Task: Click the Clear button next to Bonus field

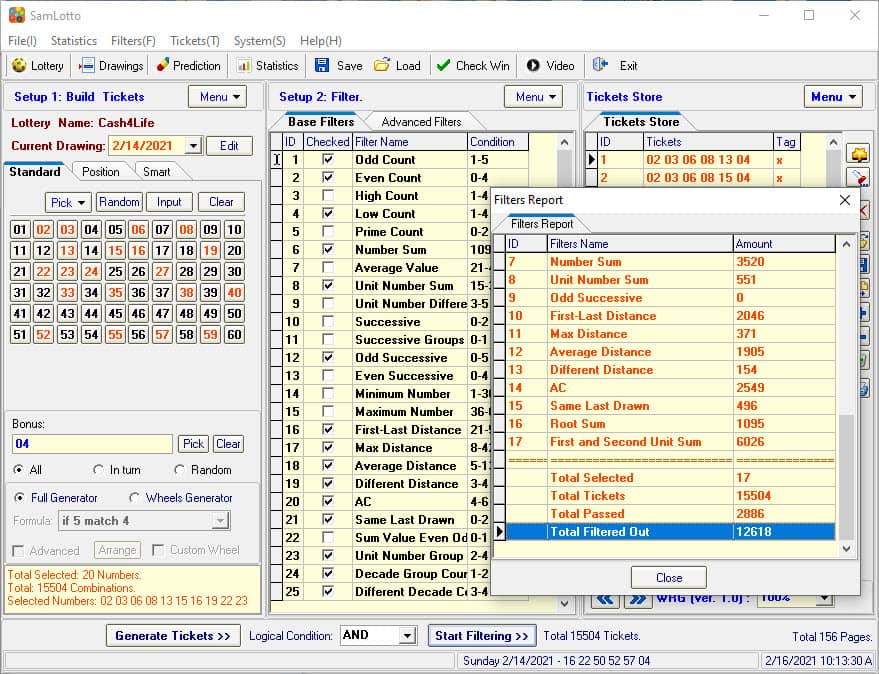Action: tap(228, 444)
